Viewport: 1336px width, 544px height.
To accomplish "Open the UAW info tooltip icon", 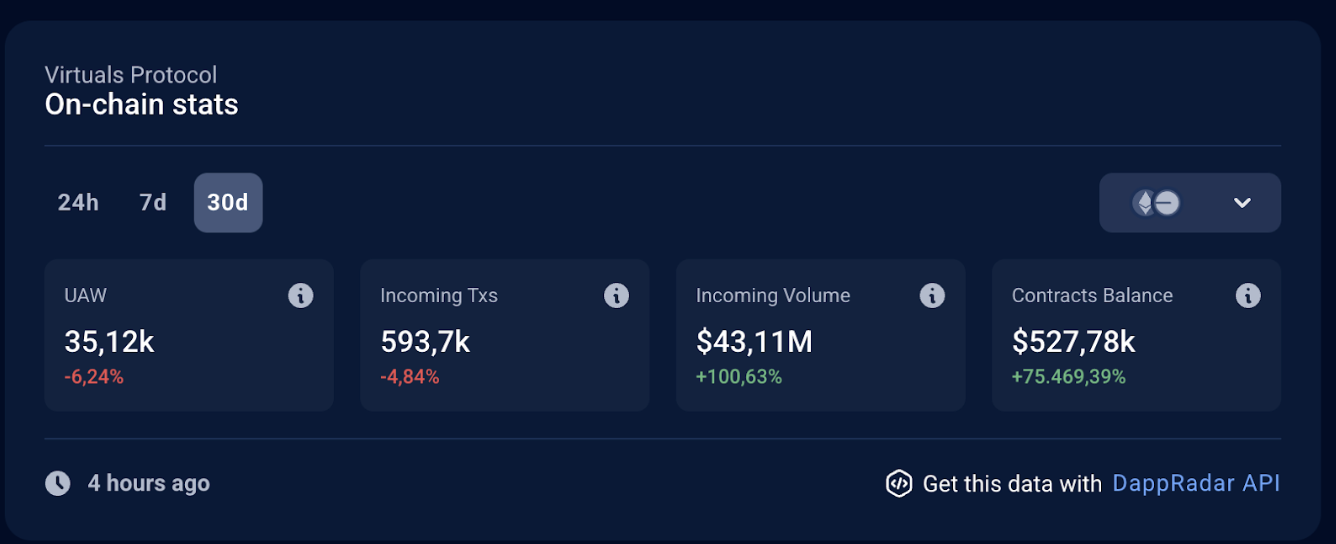I will coord(300,295).
